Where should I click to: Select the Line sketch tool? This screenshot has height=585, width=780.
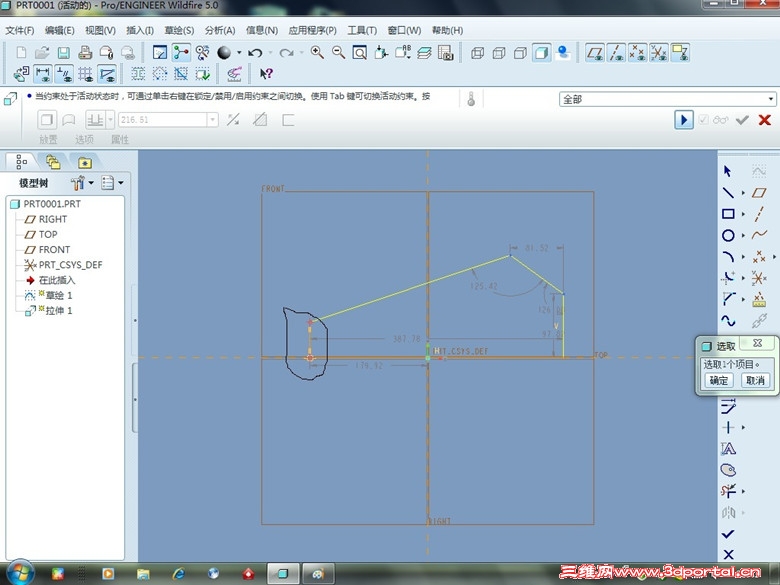pyautogui.click(x=728, y=192)
